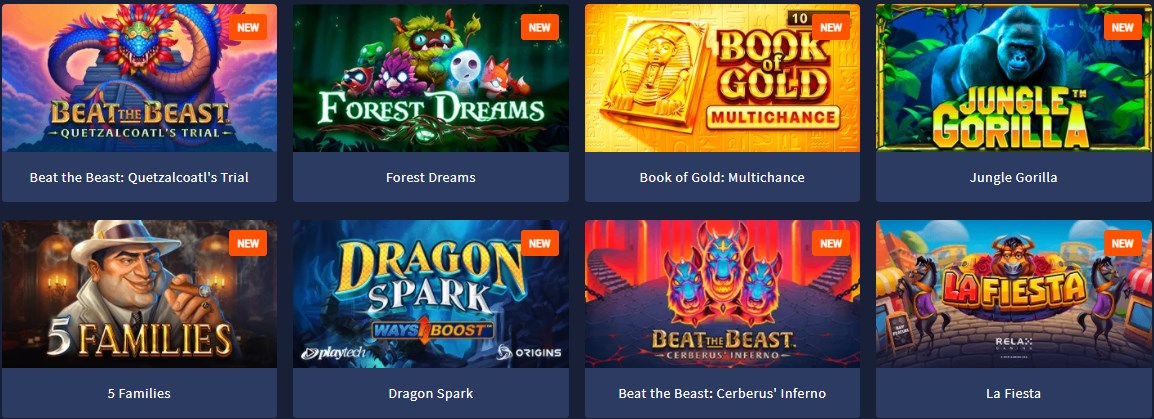
Task: Open the 5 Families gangster thumbnail
Action: tap(139, 294)
